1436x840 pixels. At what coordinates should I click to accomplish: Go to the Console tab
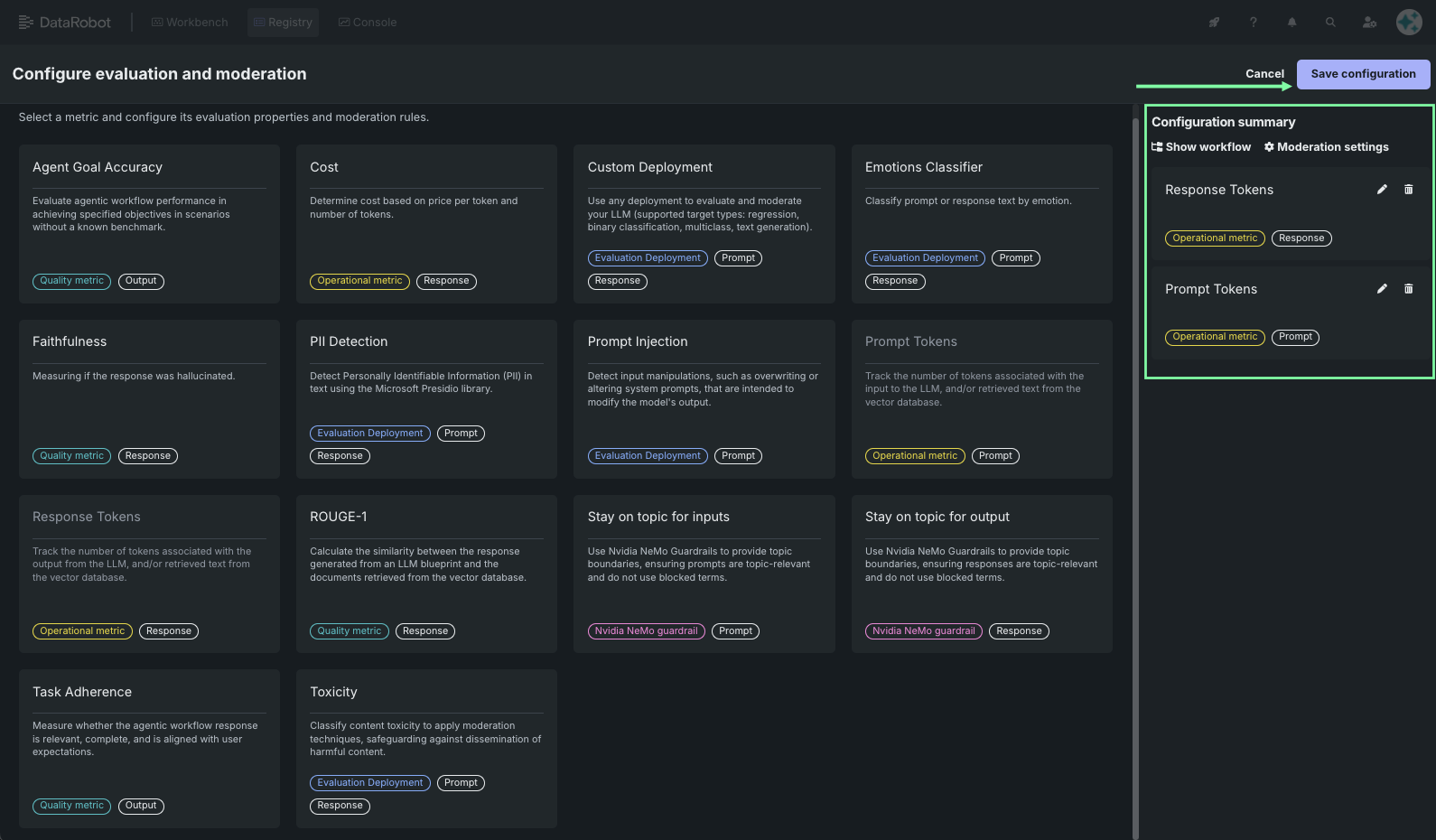coord(367,23)
